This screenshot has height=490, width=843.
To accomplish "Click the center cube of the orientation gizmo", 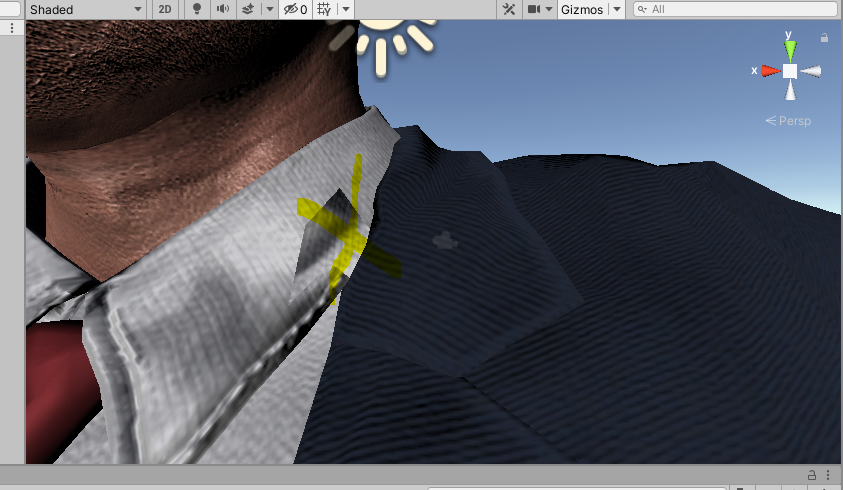I will (x=790, y=71).
